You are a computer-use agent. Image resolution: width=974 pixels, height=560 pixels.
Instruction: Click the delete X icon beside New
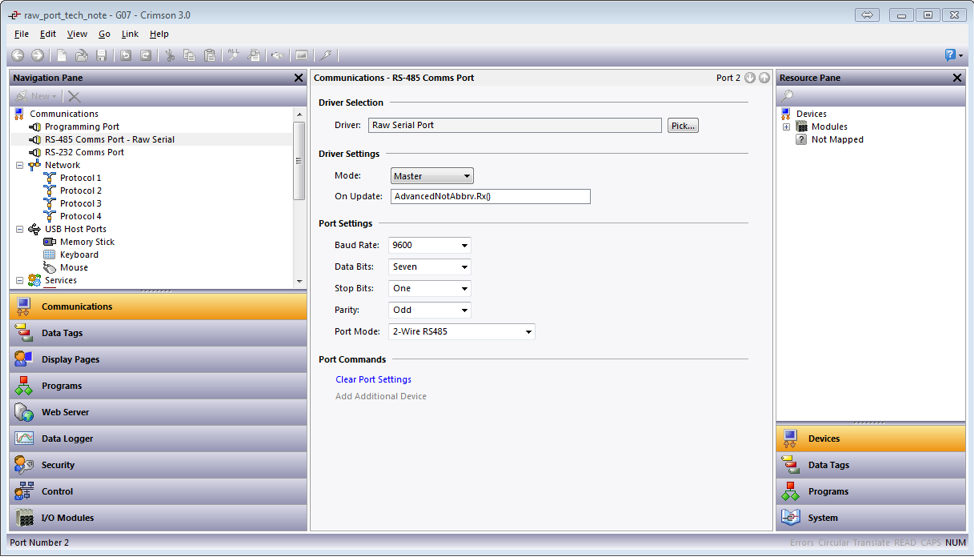coord(74,96)
